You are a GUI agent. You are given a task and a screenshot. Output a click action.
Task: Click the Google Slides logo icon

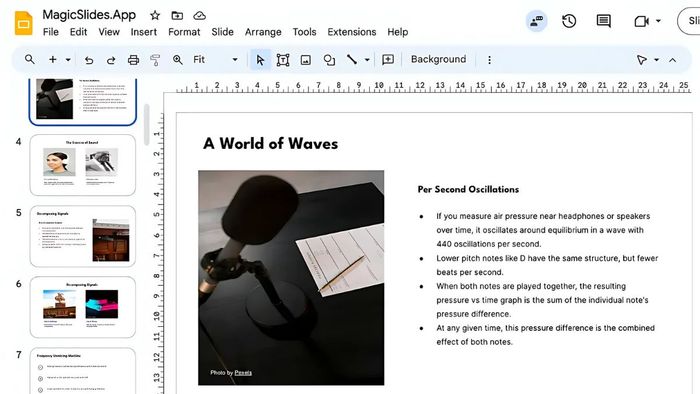(x=24, y=23)
